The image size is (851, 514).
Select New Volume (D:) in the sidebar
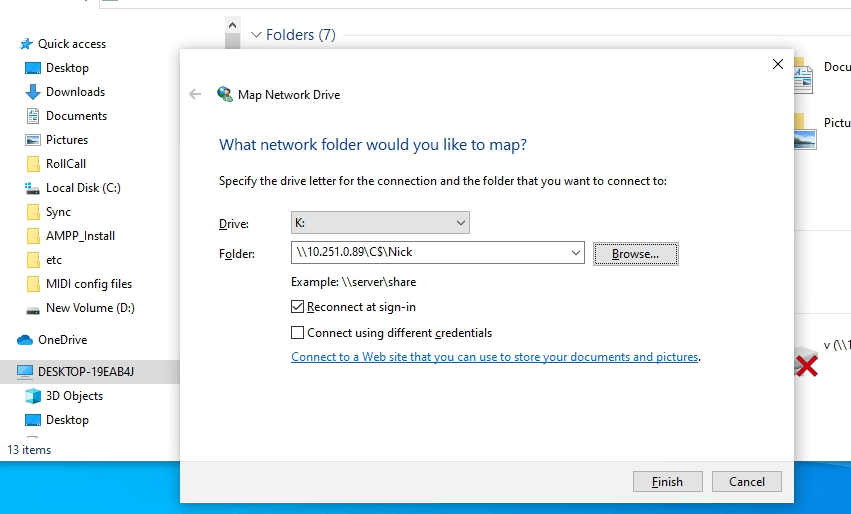tap(90, 308)
